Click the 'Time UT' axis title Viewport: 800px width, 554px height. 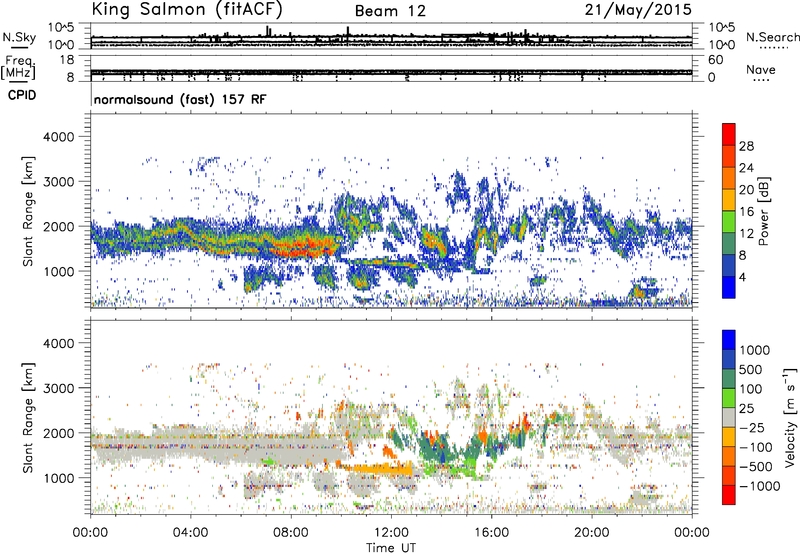[x=391, y=548]
